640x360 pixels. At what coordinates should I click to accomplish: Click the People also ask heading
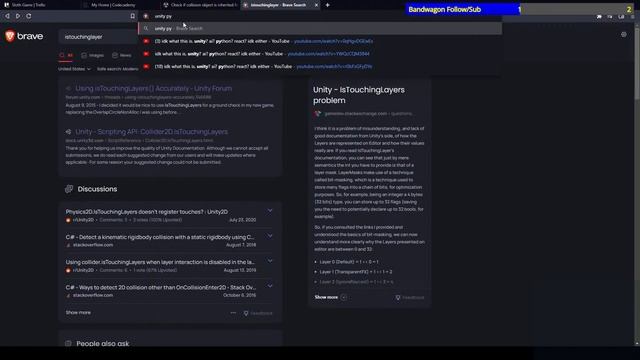(102, 344)
